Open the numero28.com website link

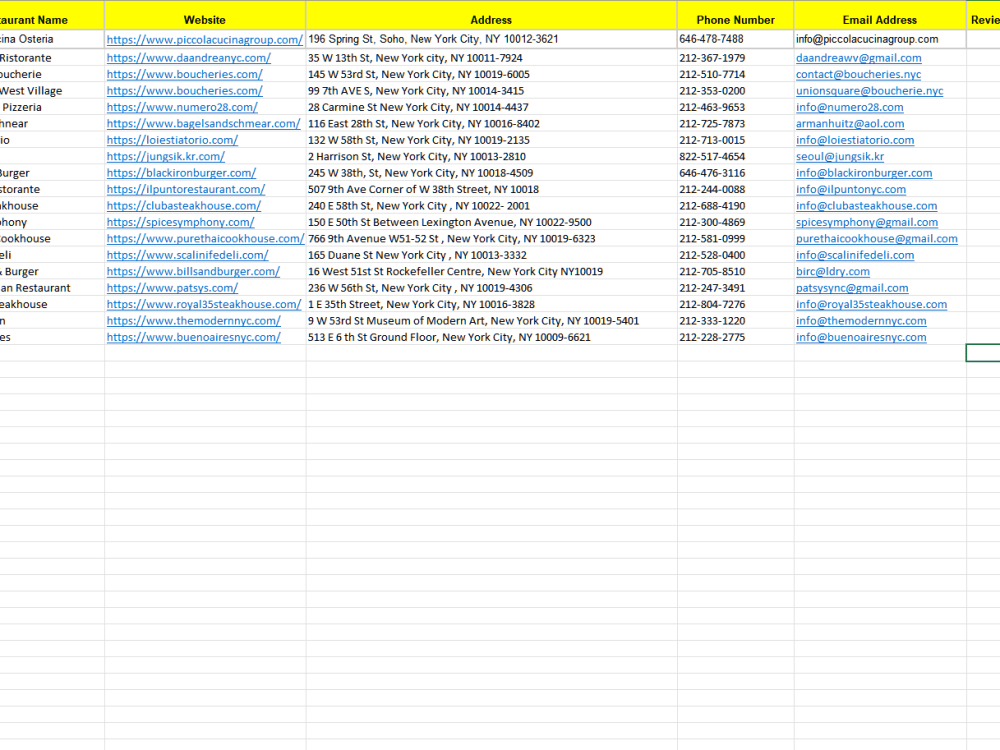tap(182, 108)
